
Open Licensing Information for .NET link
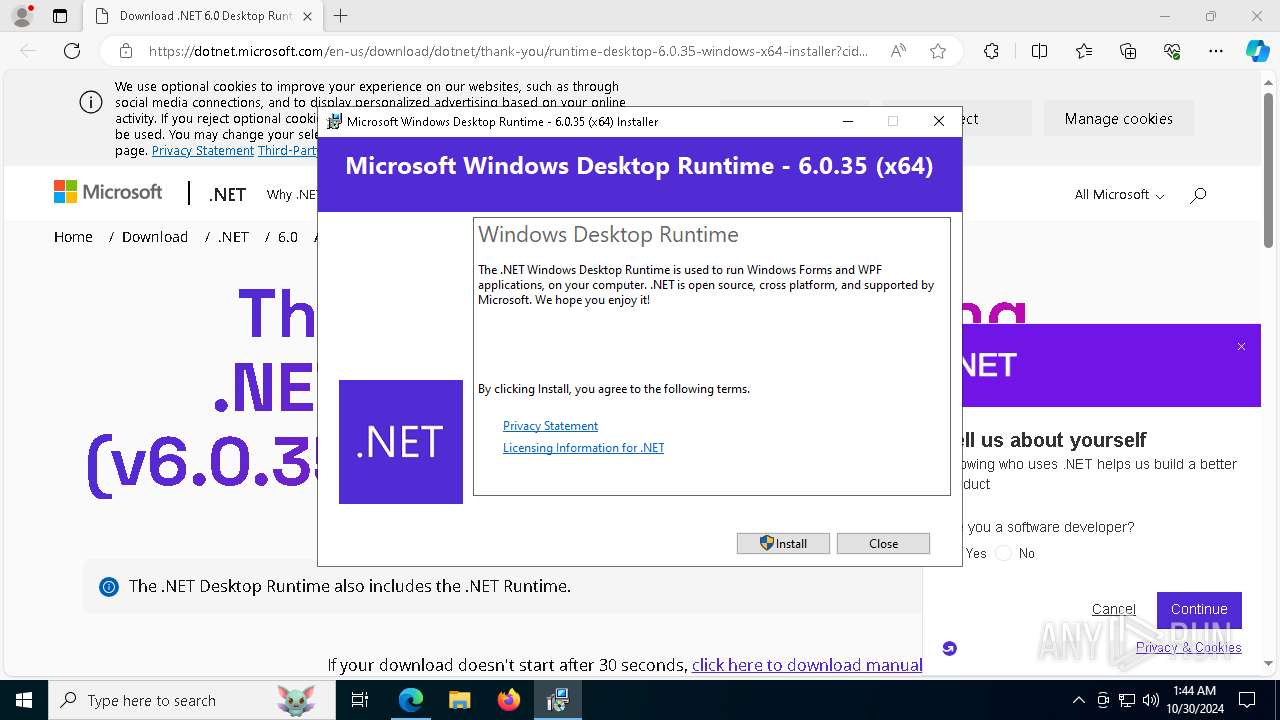[583, 447]
